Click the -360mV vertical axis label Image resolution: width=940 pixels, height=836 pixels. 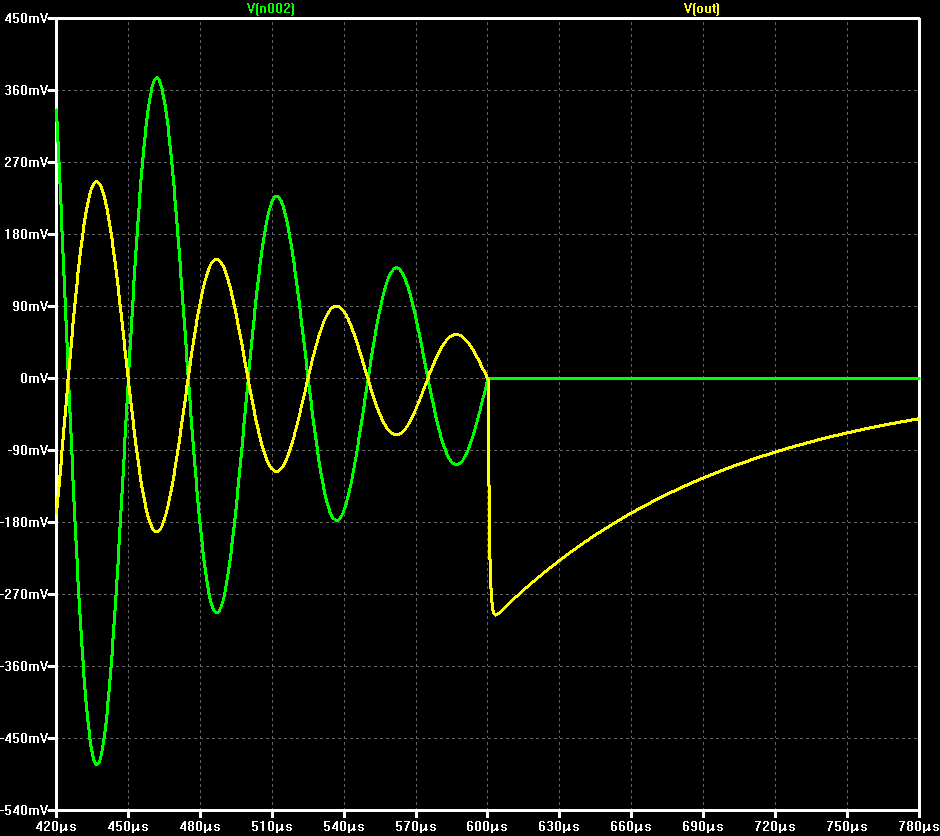tap(24, 666)
